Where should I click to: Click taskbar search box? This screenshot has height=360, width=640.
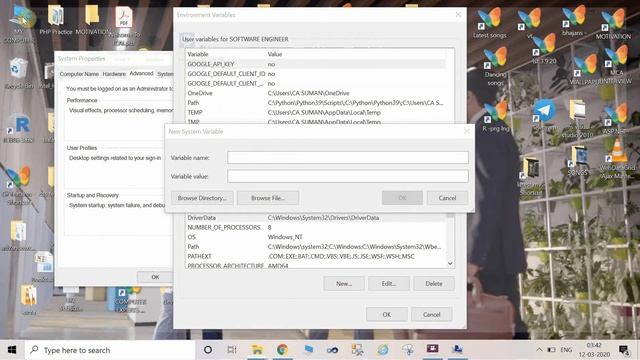coord(110,350)
